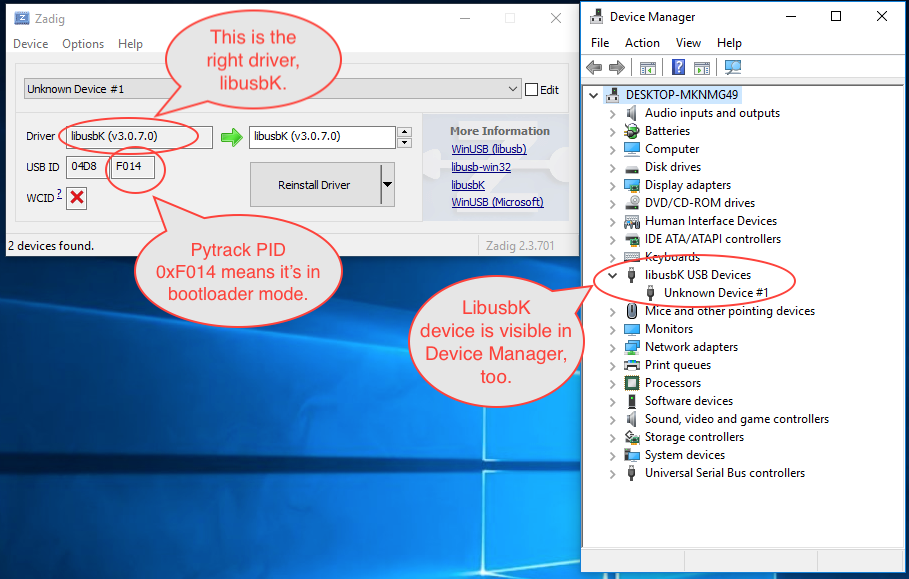Open the Reinstall Driver split-button arrow
Image resolution: width=909 pixels, height=579 pixels.
pos(387,185)
